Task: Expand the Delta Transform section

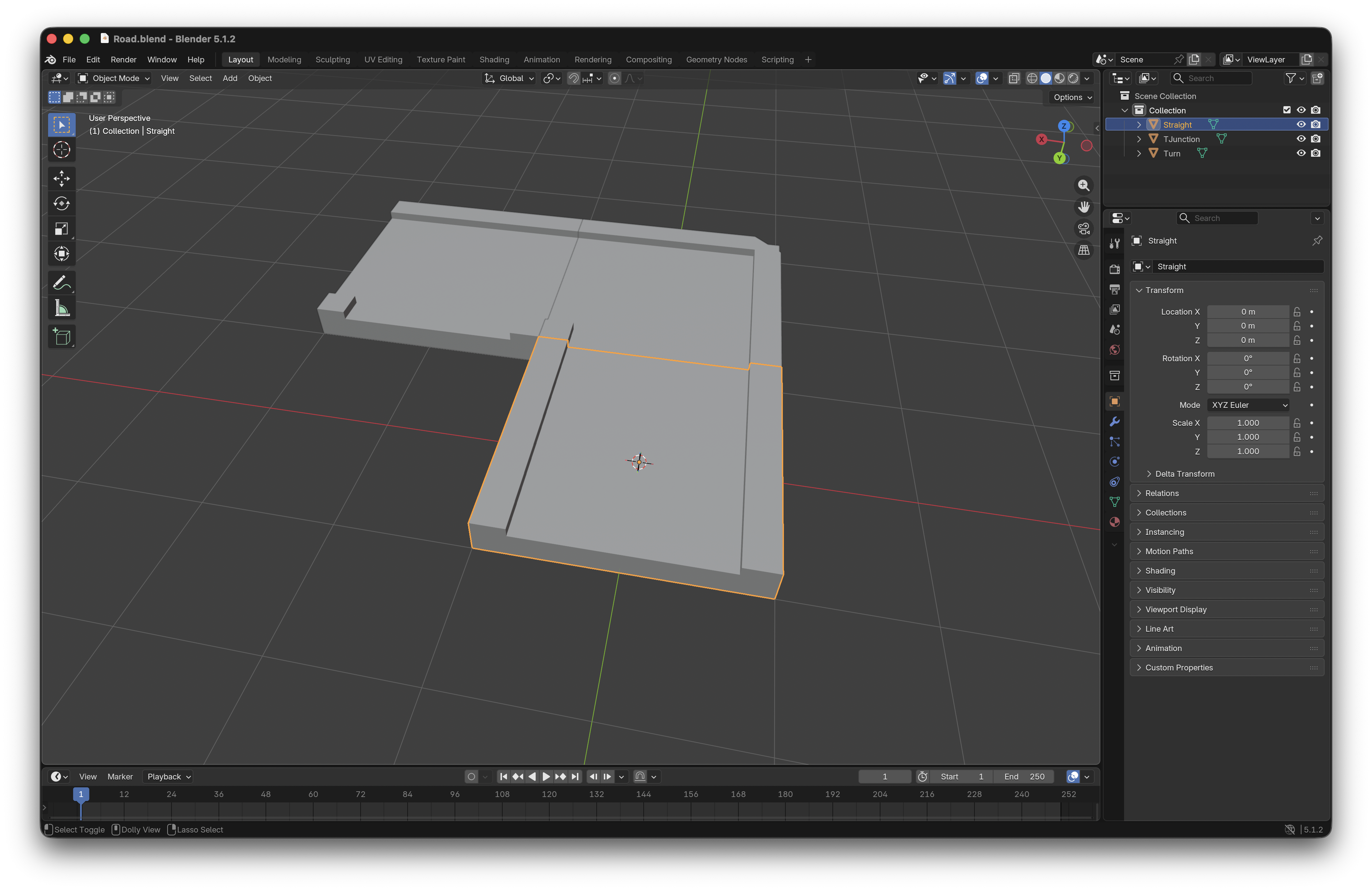Action: pos(1185,474)
